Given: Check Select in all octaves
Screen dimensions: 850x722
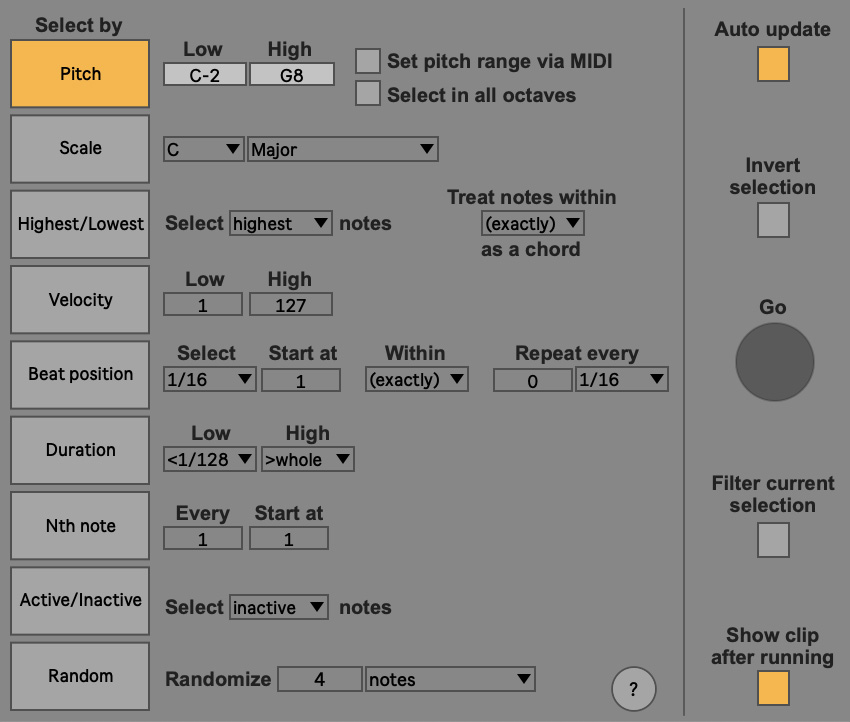Looking at the screenshot, I should pos(369,94).
